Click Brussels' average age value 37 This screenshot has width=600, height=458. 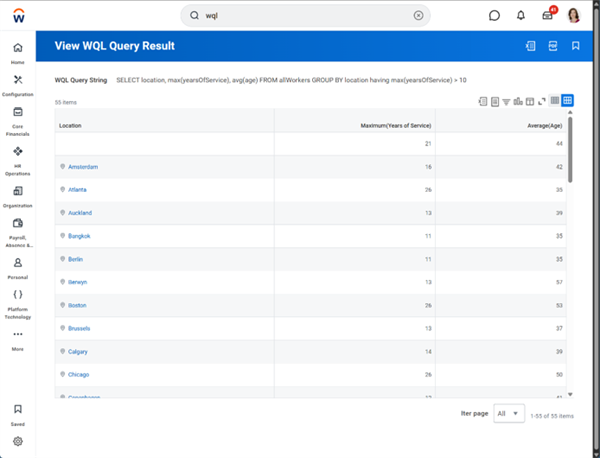[x=559, y=328]
